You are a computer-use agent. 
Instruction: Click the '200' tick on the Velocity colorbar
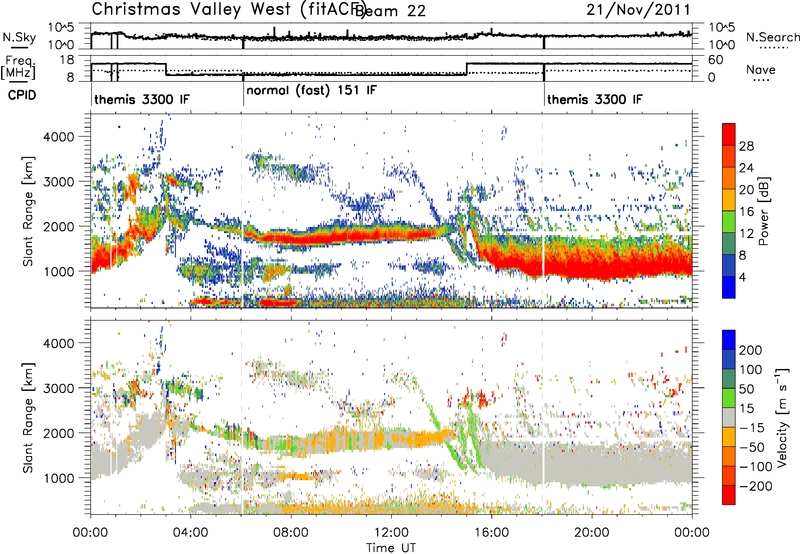[x=751, y=350]
